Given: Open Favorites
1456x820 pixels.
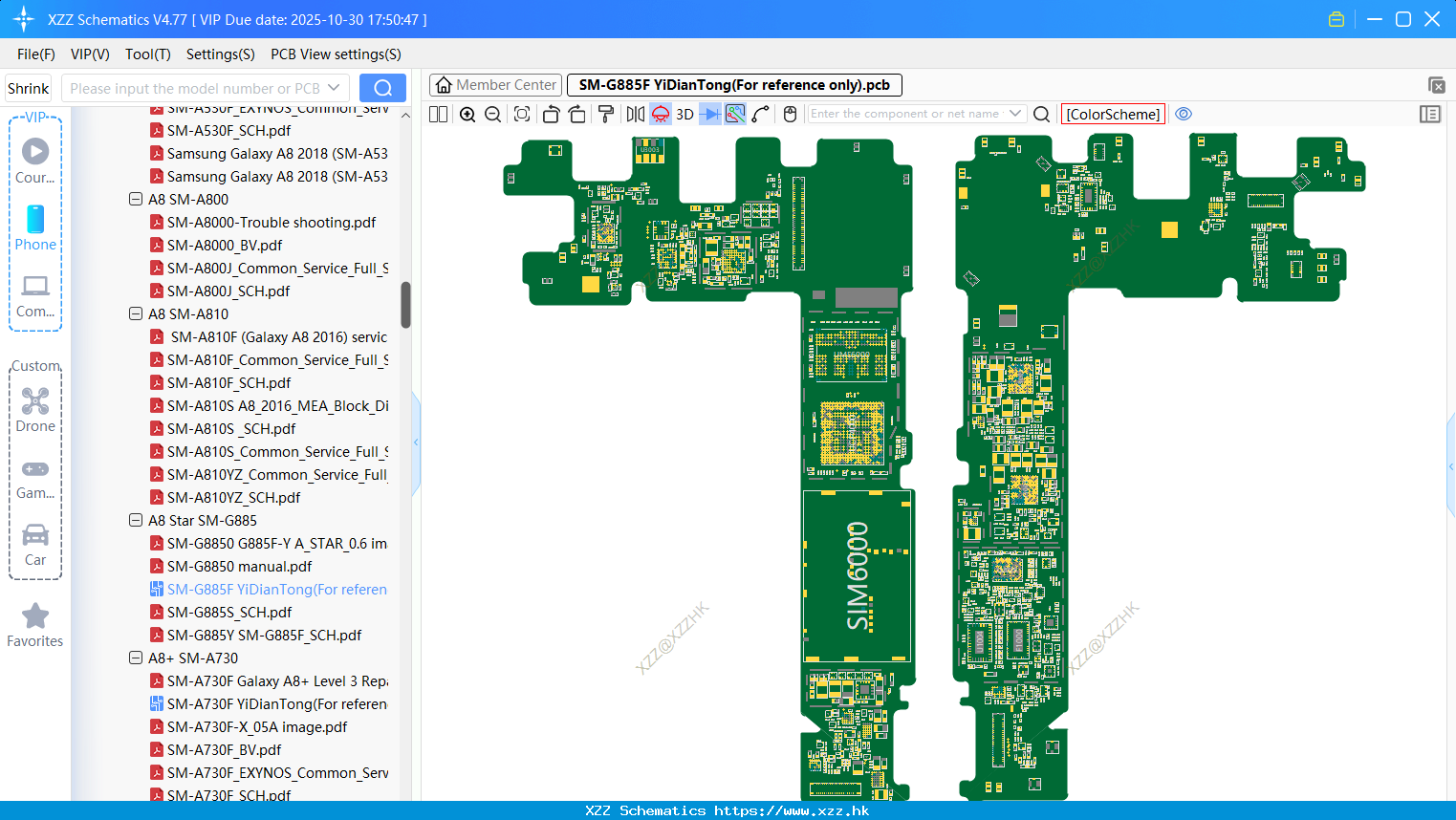Looking at the screenshot, I should click(35, 625).
